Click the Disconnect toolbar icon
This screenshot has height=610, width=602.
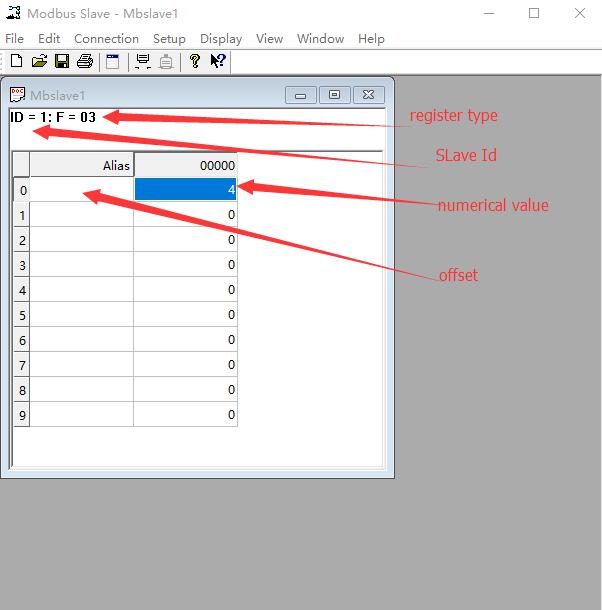pos(166,62)
